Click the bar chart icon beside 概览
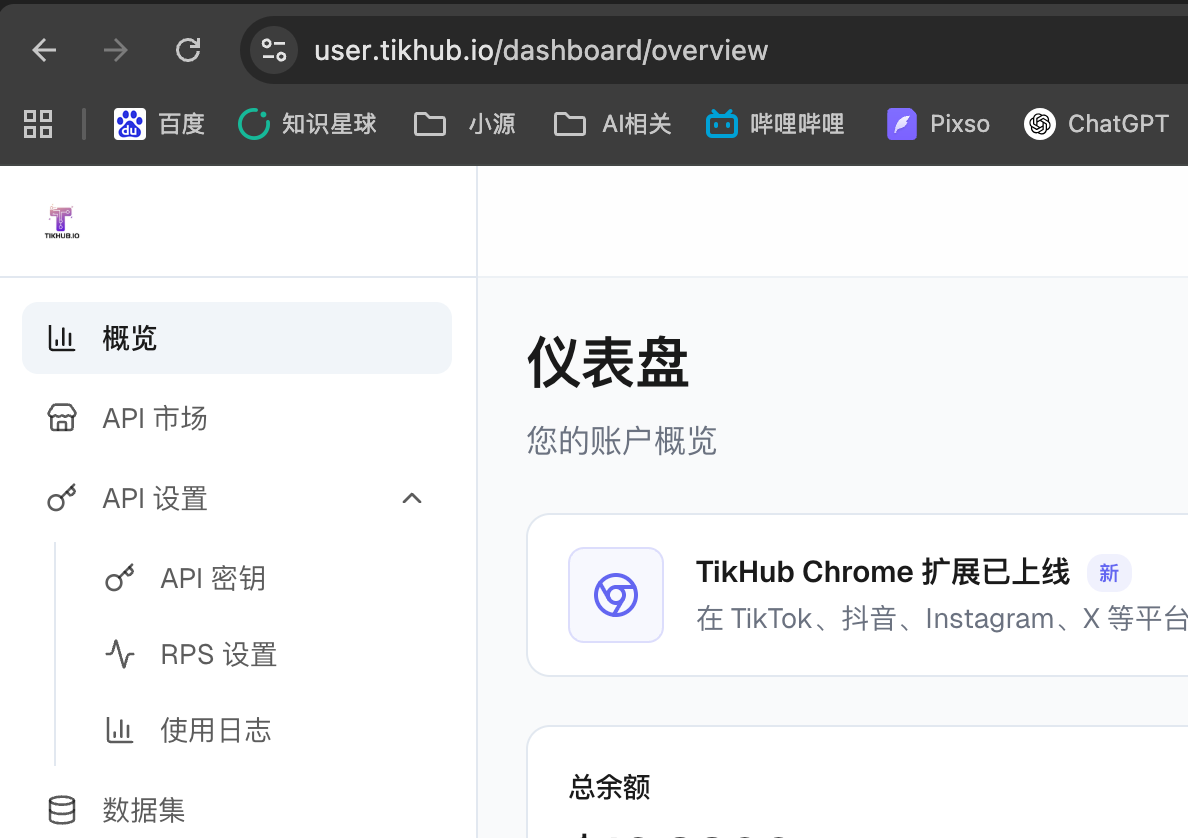 pos(61,338)
